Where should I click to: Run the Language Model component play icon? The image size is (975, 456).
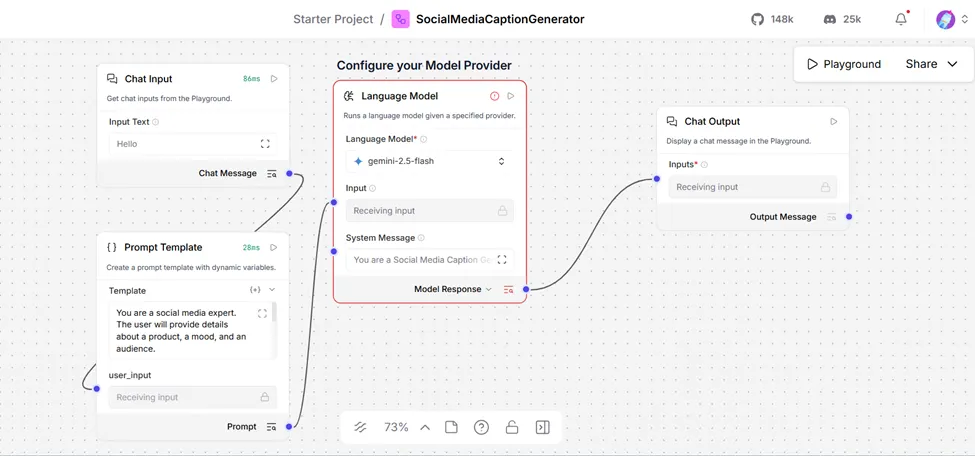pyautogui.click(x=511, y=96)
